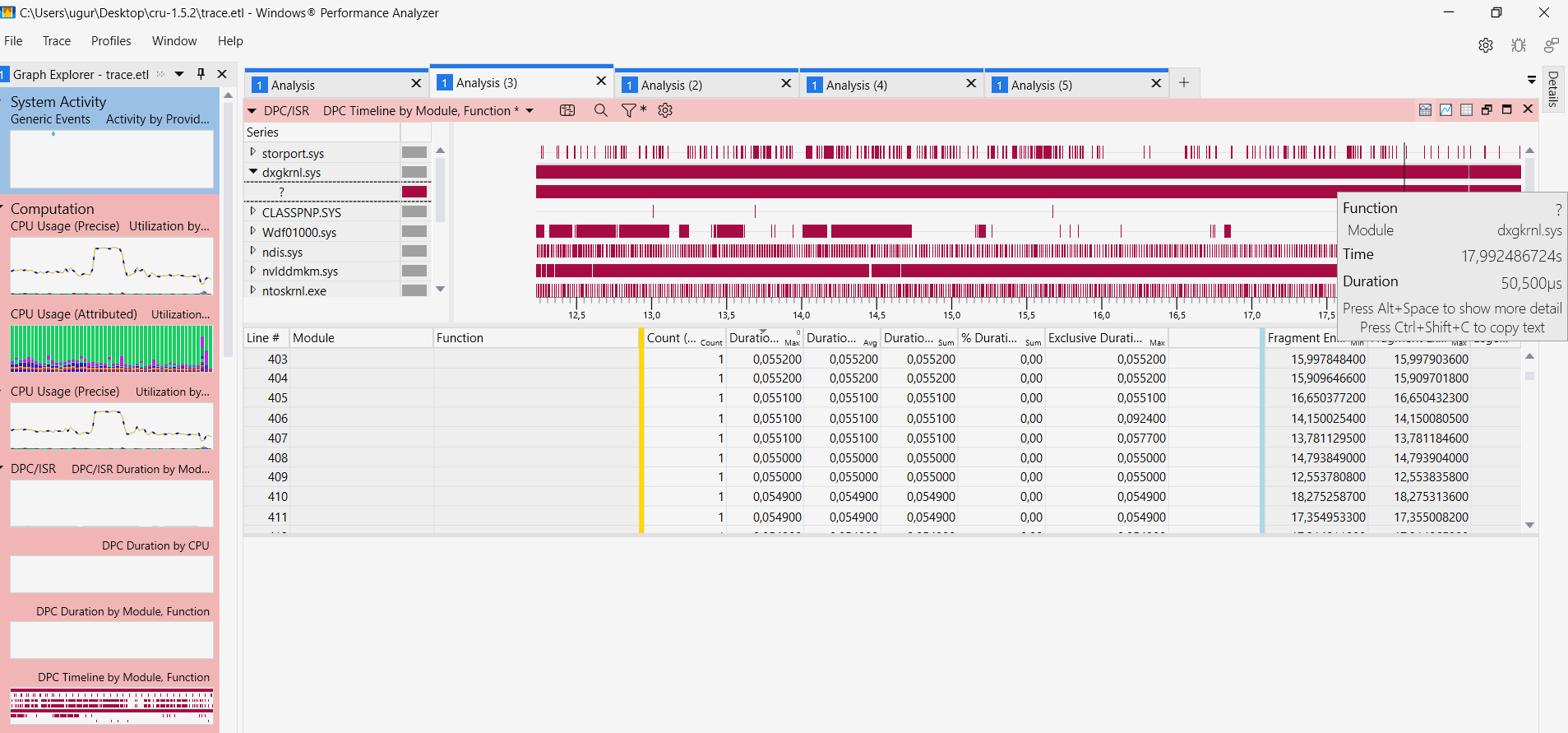Click the diagnostic console bug icon

1518,45
